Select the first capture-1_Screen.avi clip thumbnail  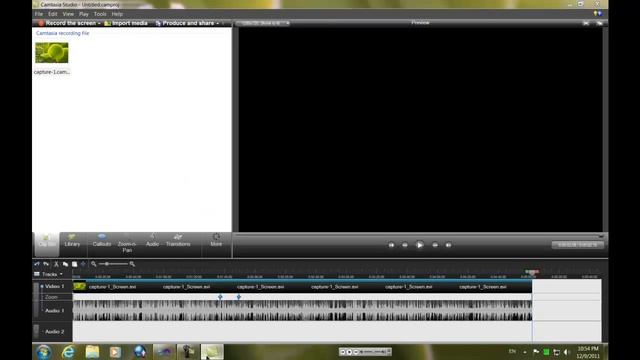pyautogui.click(x=79, y=287)
